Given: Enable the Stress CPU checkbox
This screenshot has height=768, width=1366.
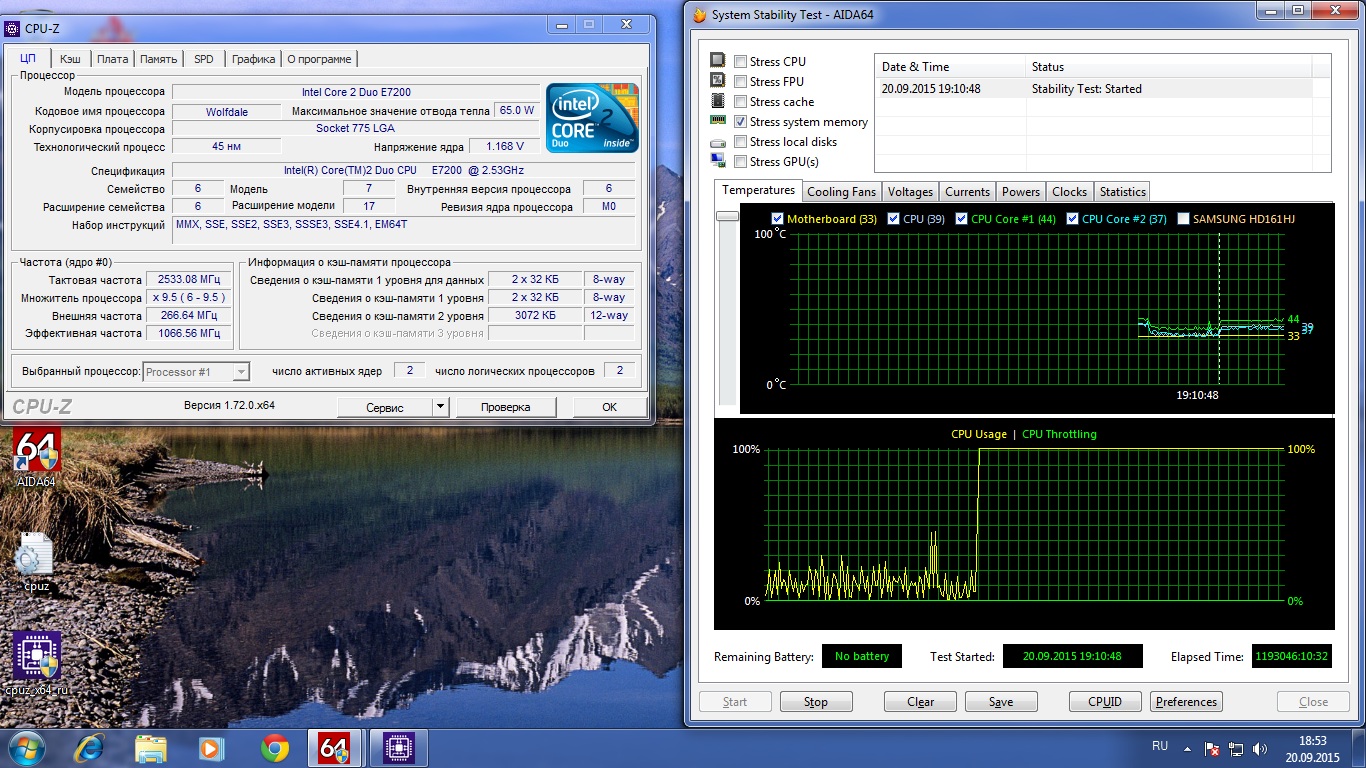Looking at the screenshot, I should [x=740, y=62].
